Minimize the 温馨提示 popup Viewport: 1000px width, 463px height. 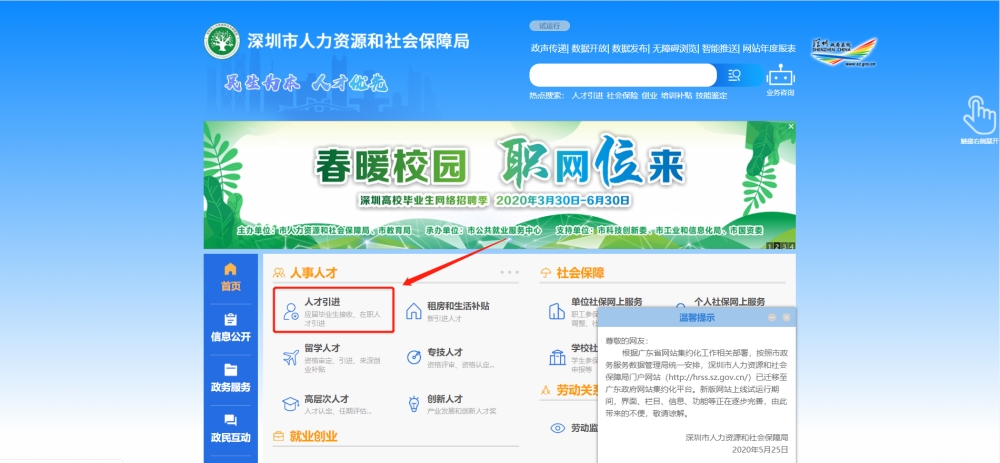click(x=772, y=318)
